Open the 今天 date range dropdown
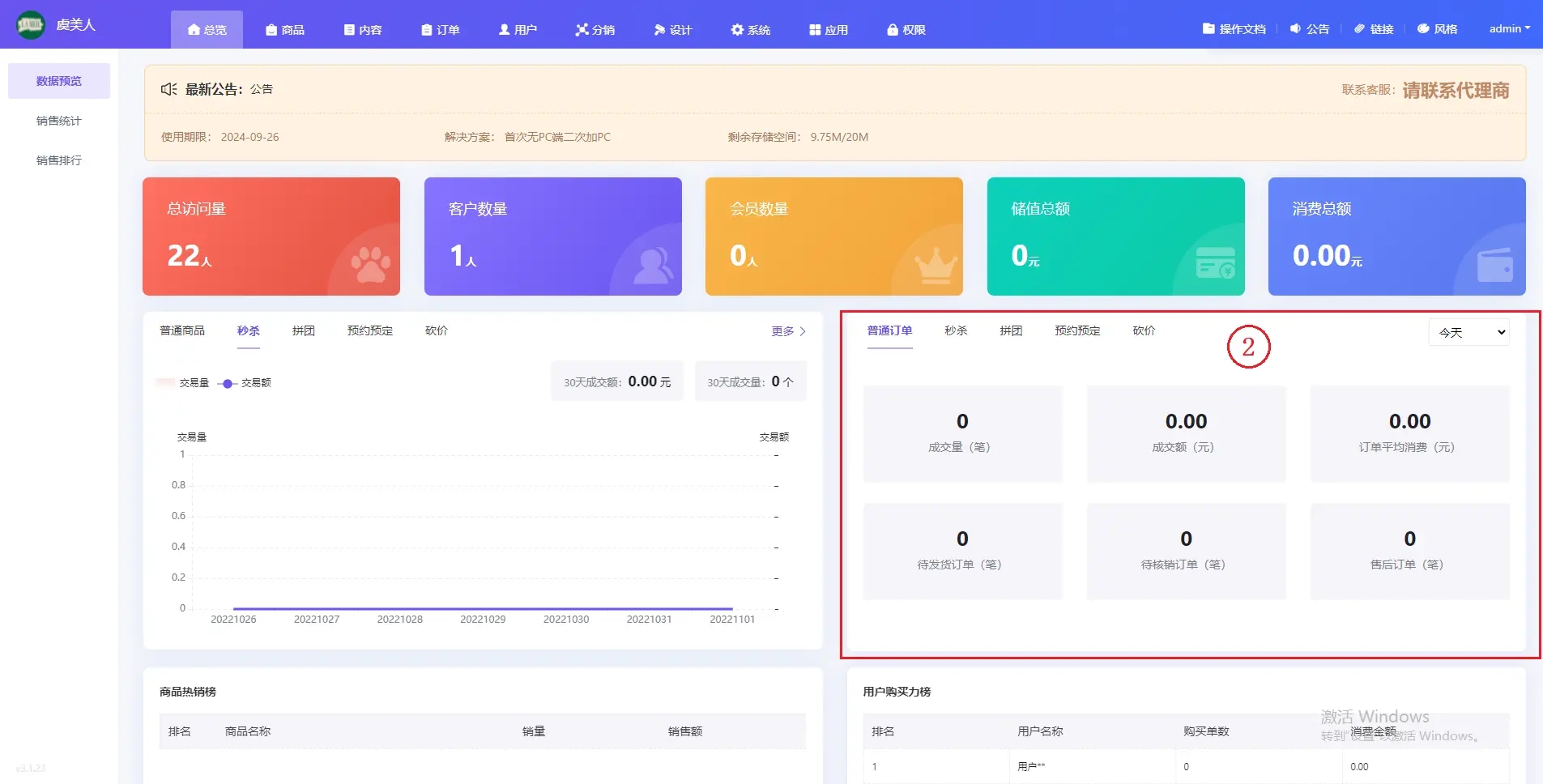The height and width of the screenshot is (784, 1543). 1468,332
